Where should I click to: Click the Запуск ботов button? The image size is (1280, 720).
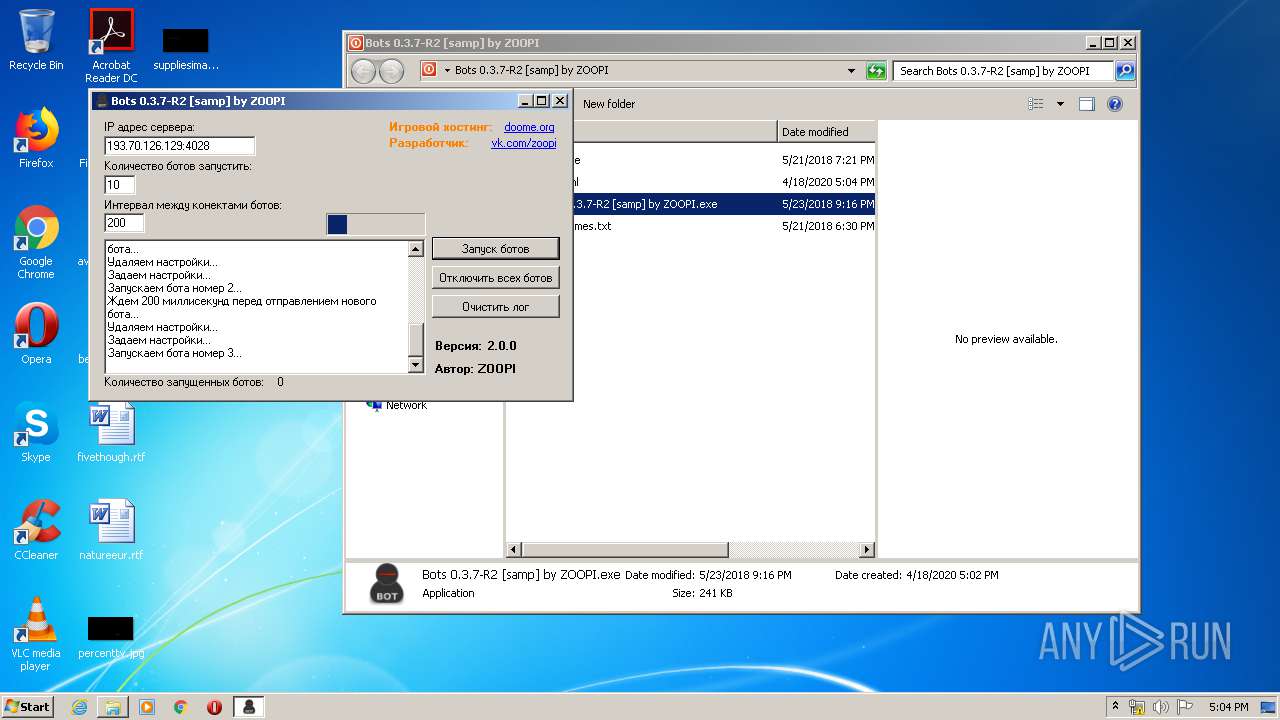click(495, 249)
